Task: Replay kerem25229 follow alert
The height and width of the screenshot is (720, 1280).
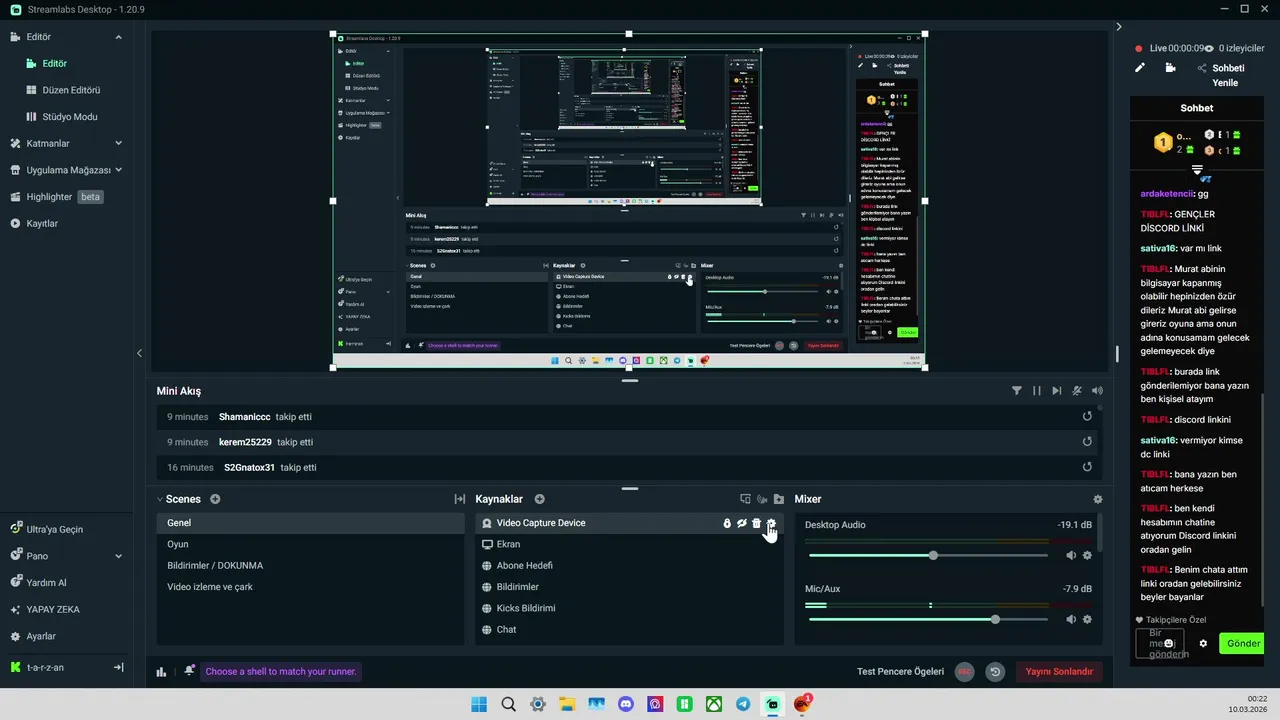Action: tap(1087, 442)
